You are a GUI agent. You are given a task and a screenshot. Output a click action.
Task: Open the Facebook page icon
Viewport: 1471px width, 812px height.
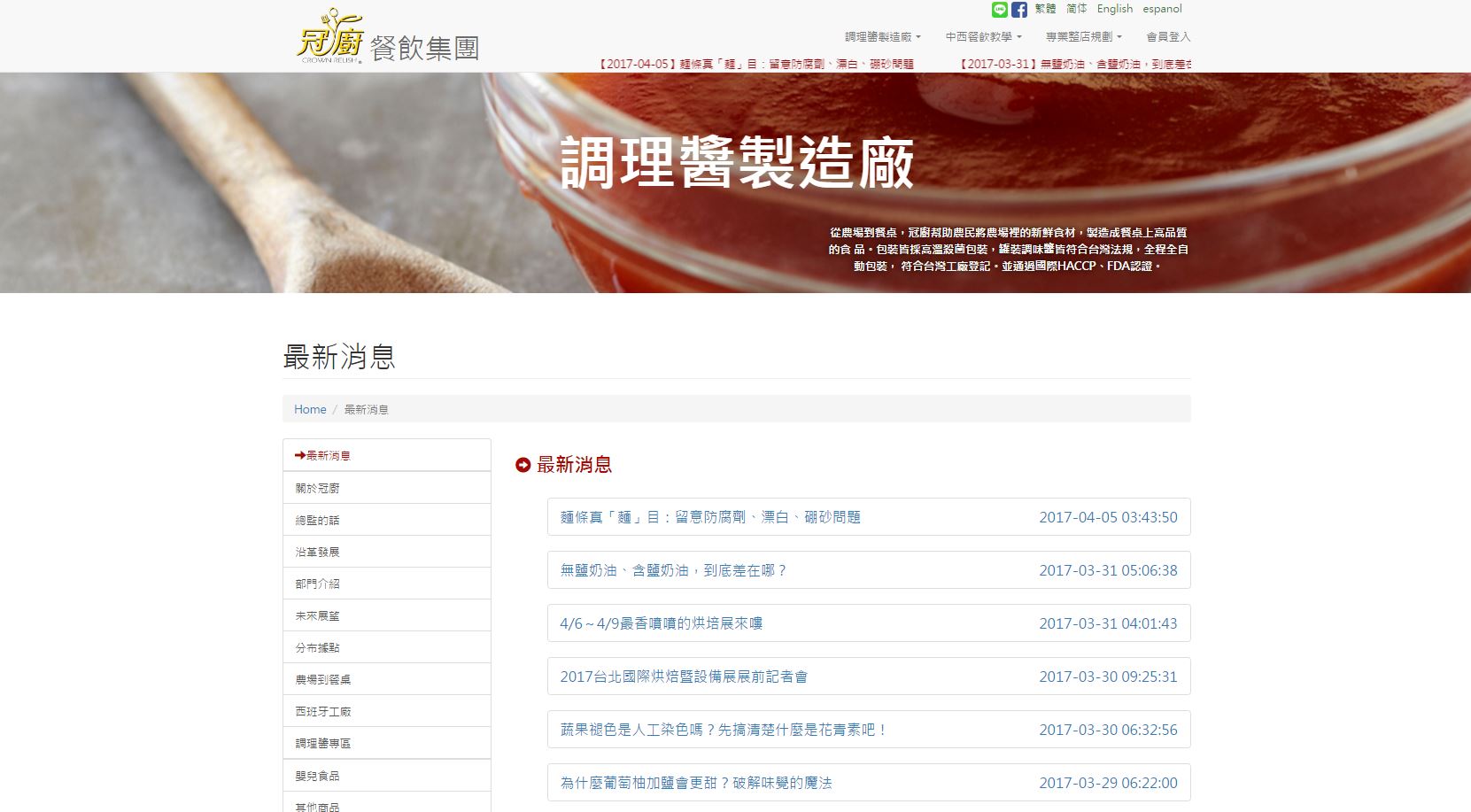tap(1019, 10)
